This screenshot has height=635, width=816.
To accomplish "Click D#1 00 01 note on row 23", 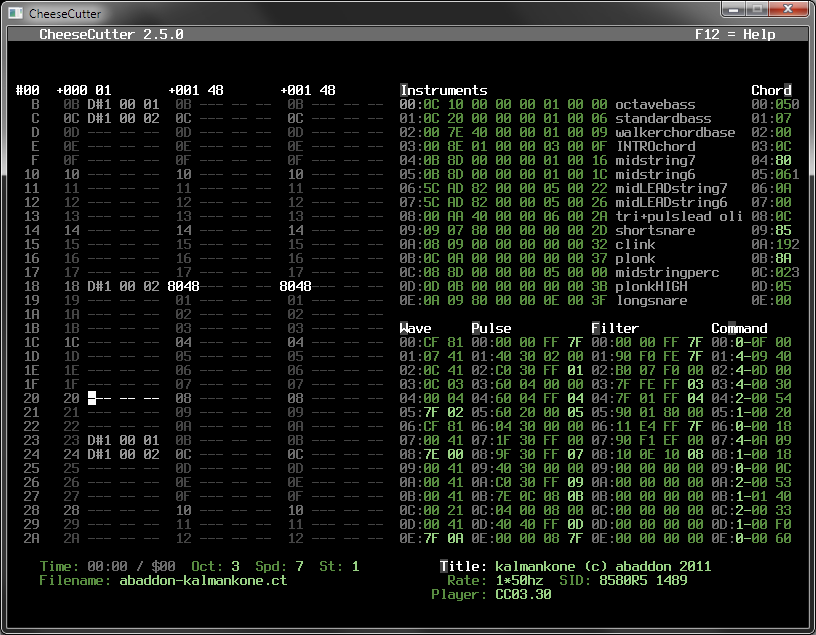I will coord(123,441).
